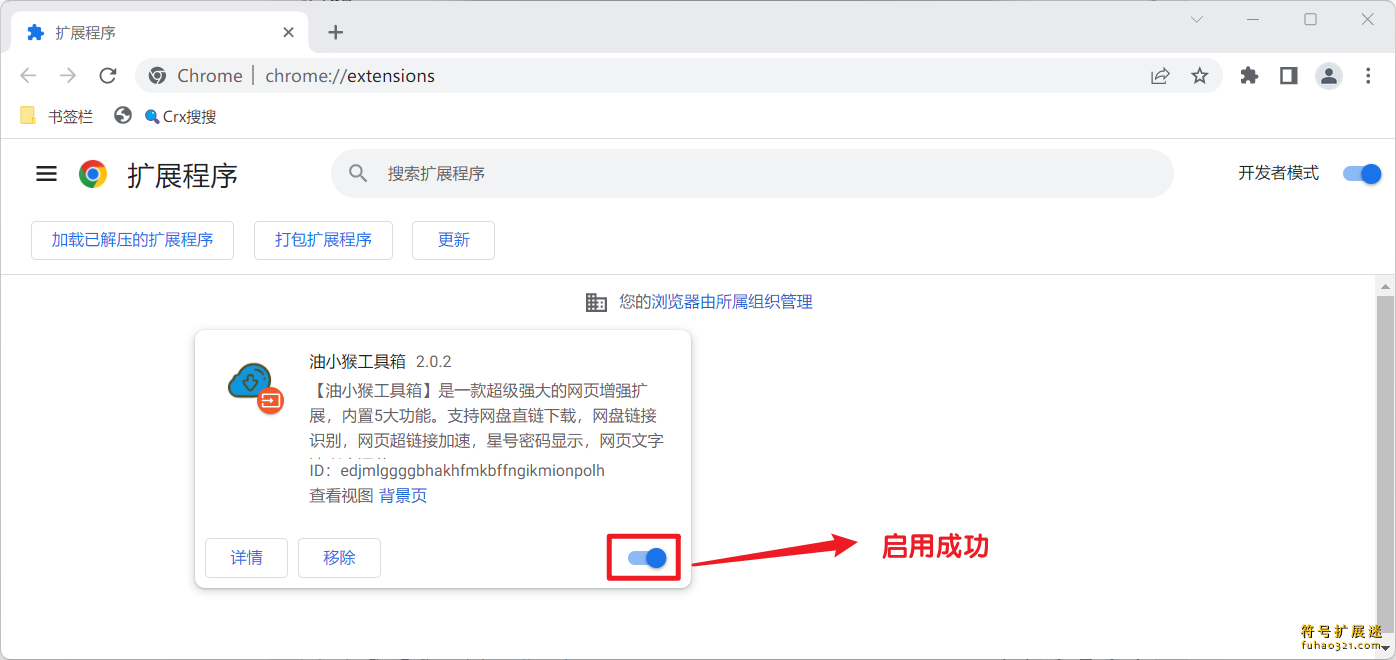Select the 扩展程序 browser tab
1396x660 pixels.
[160, 33]
